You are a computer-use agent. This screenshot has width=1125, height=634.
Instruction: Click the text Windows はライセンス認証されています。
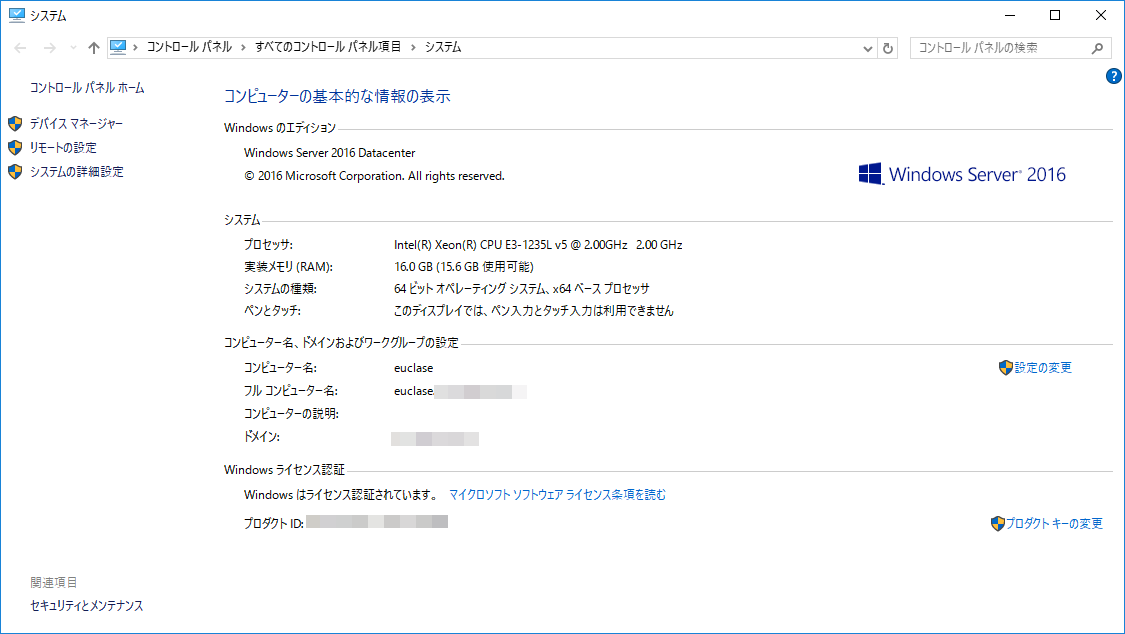pos(342,495)
